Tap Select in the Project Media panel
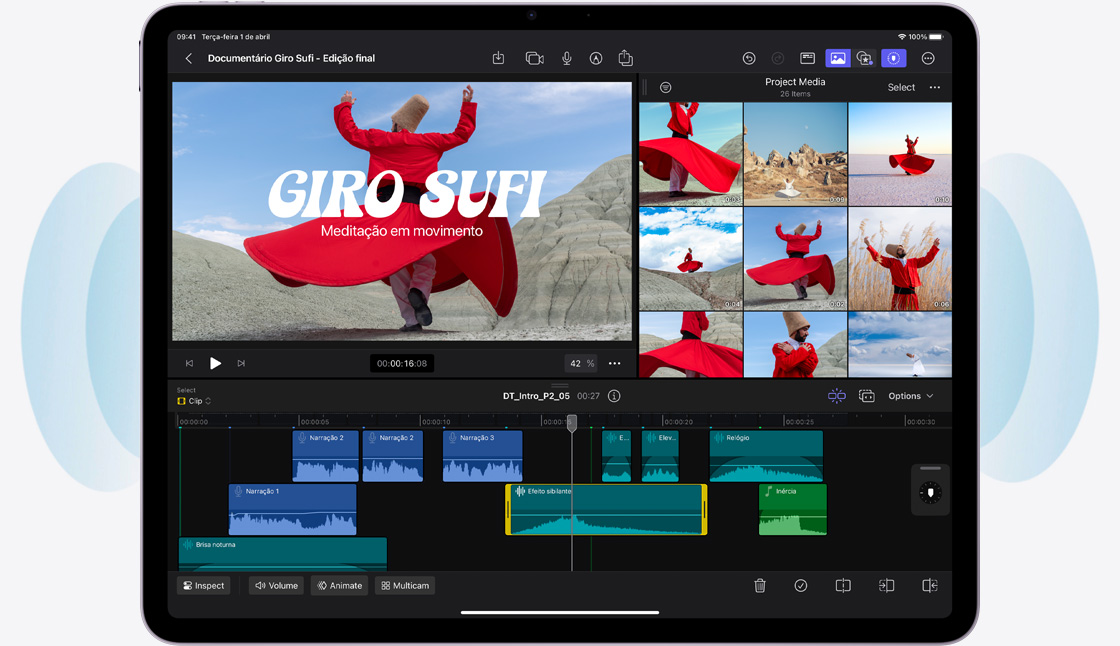This screenshot has width=1120, height=646. [900, 87]
